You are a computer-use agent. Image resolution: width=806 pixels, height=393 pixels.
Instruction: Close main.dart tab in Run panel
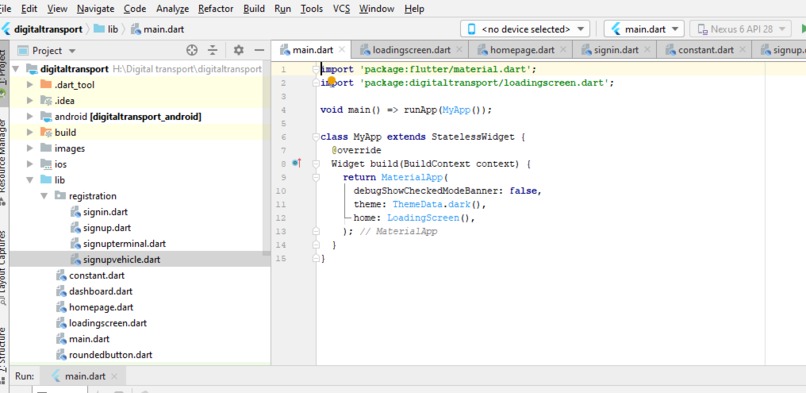point(114,376)
